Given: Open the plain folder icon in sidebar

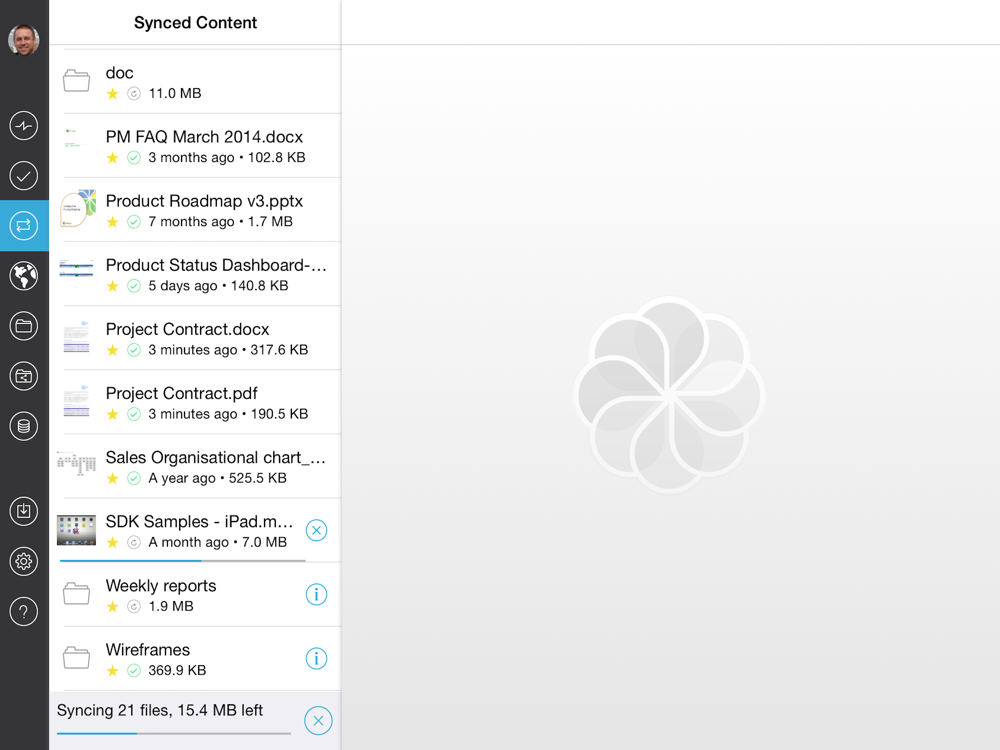Looking at the screenshot, I should 24,326.
